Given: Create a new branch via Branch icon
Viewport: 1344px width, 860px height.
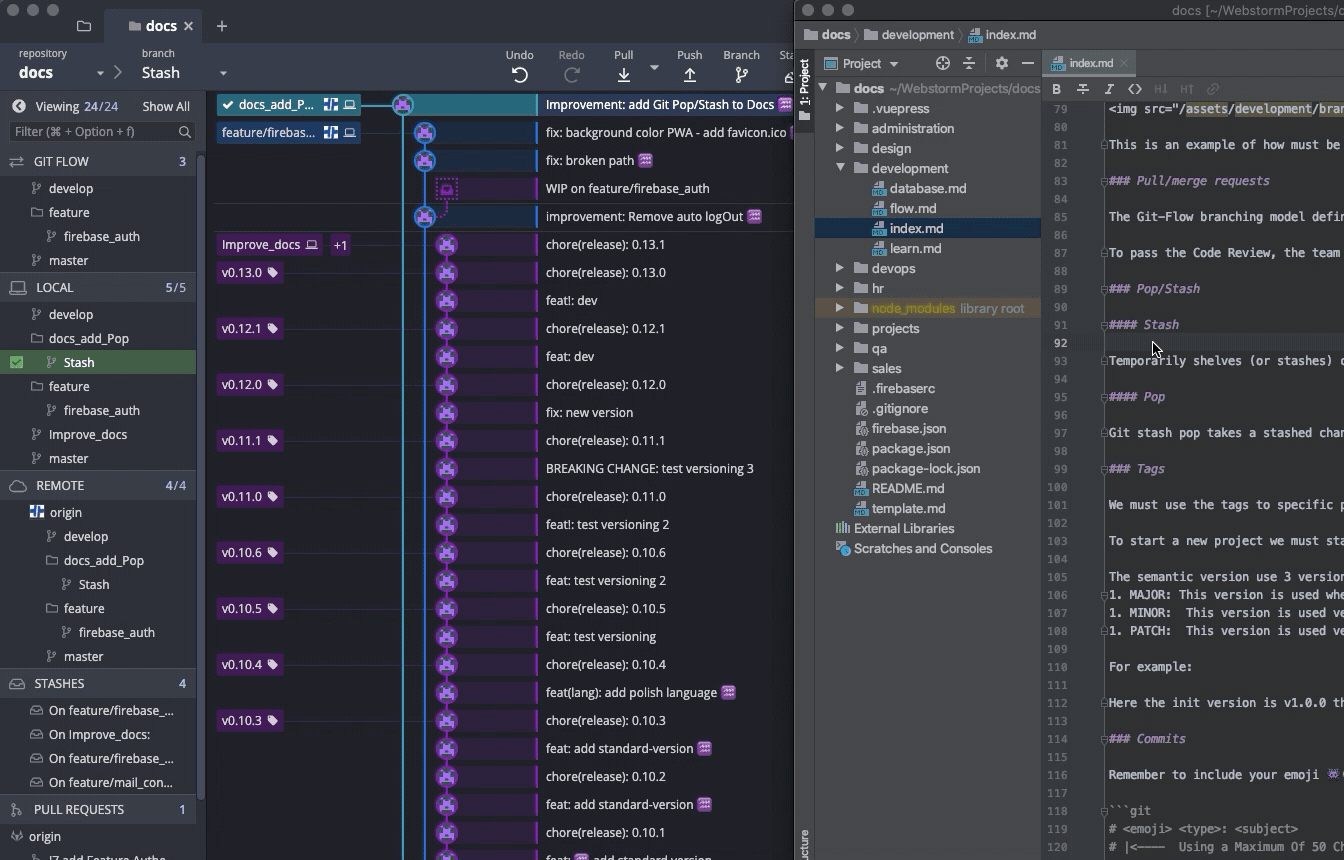Looking at the screenshot, I should pos(741,74).
